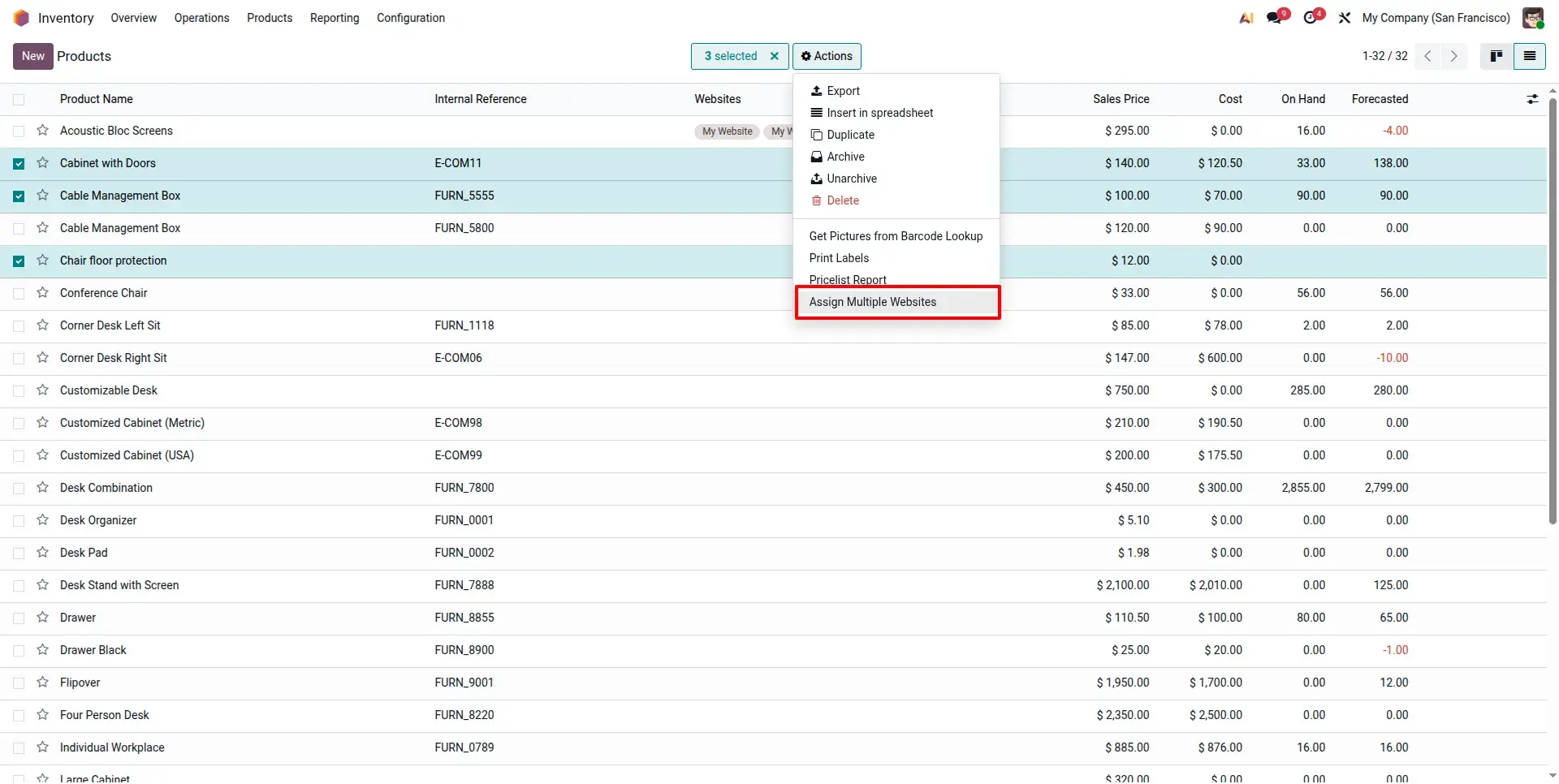This screenshot has width=1559, height=784.
Task: Click Assign Multiple Websites
Action: [x=896, y=302]
